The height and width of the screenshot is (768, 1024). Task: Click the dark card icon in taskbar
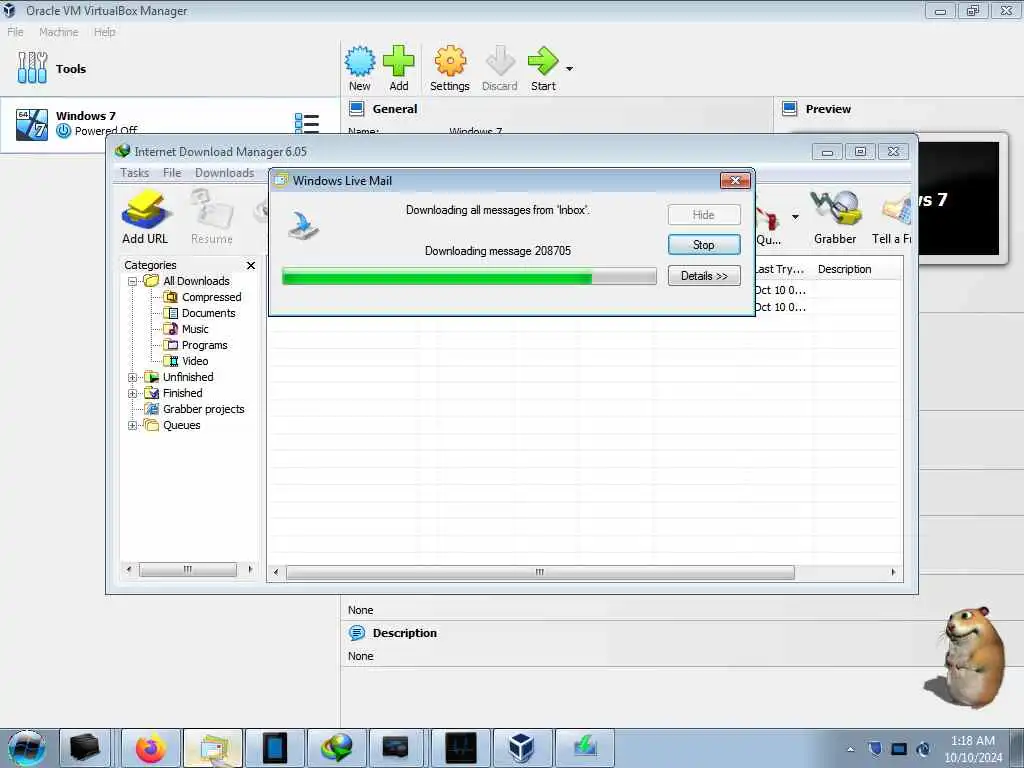[x=396, y=748]
